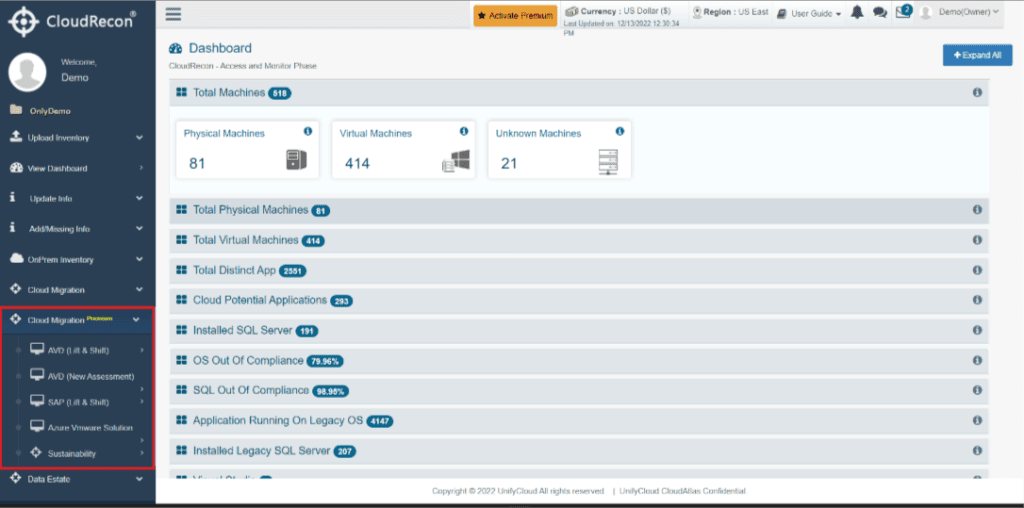Click info icon for Total Virtual Machines
Image resolution: width=1024 pixels, height=508 pixels.
(x=977, y=240)
